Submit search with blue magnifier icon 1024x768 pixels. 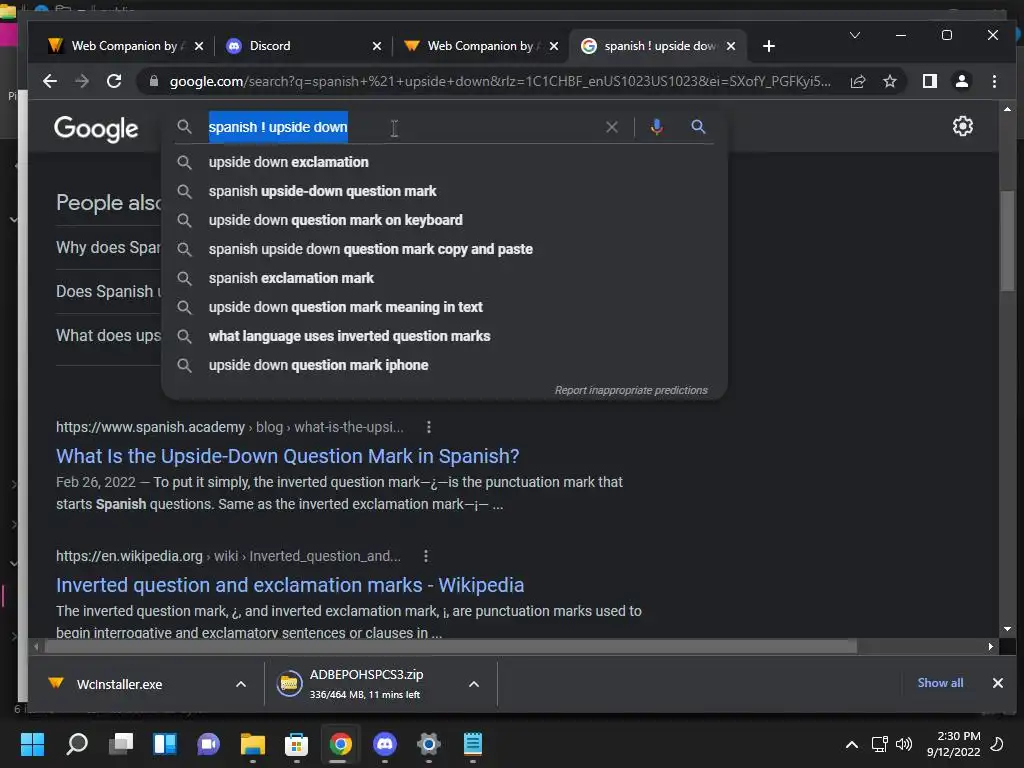698,127
